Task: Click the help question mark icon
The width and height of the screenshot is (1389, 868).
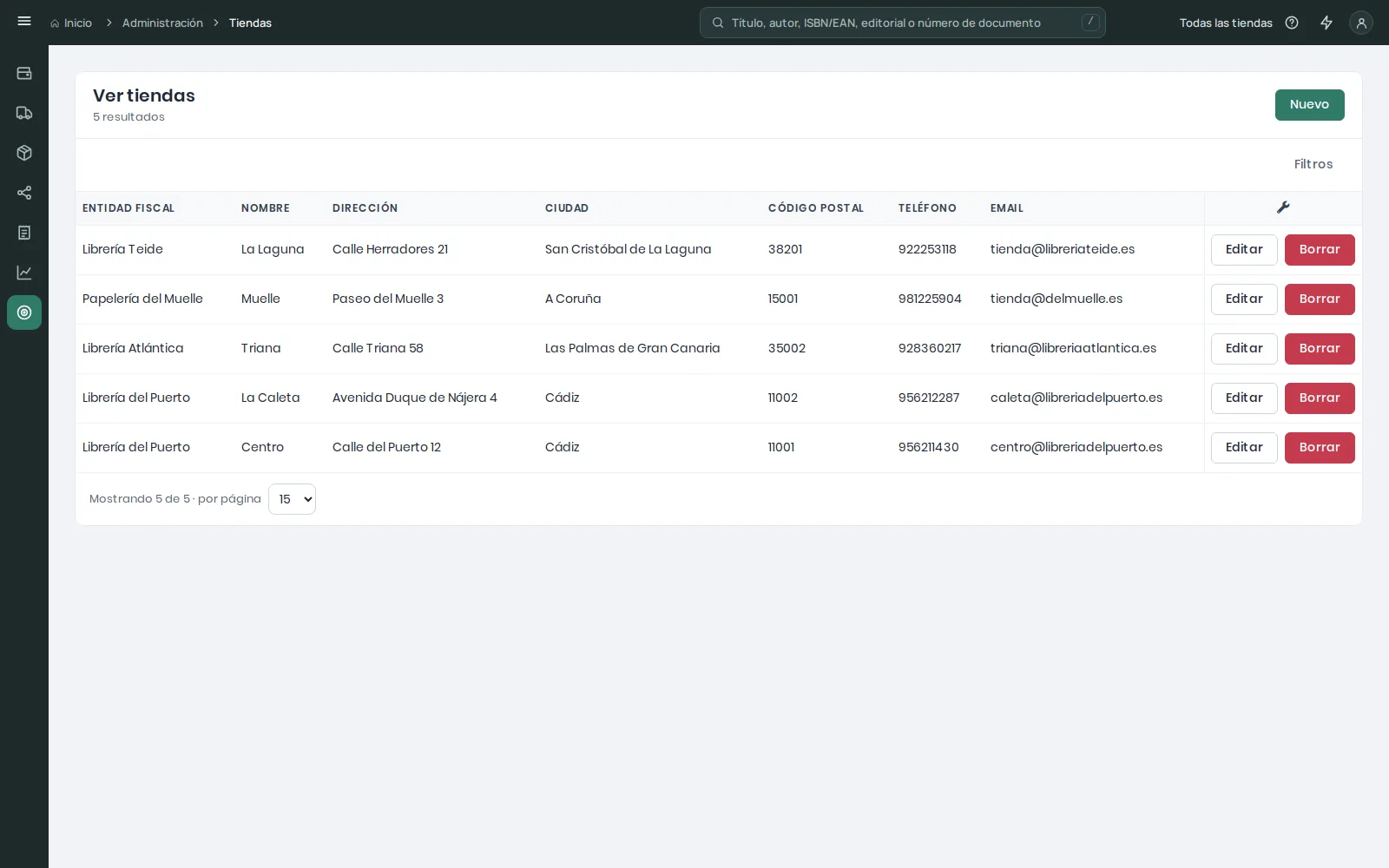Action: tap(1292, 23)
